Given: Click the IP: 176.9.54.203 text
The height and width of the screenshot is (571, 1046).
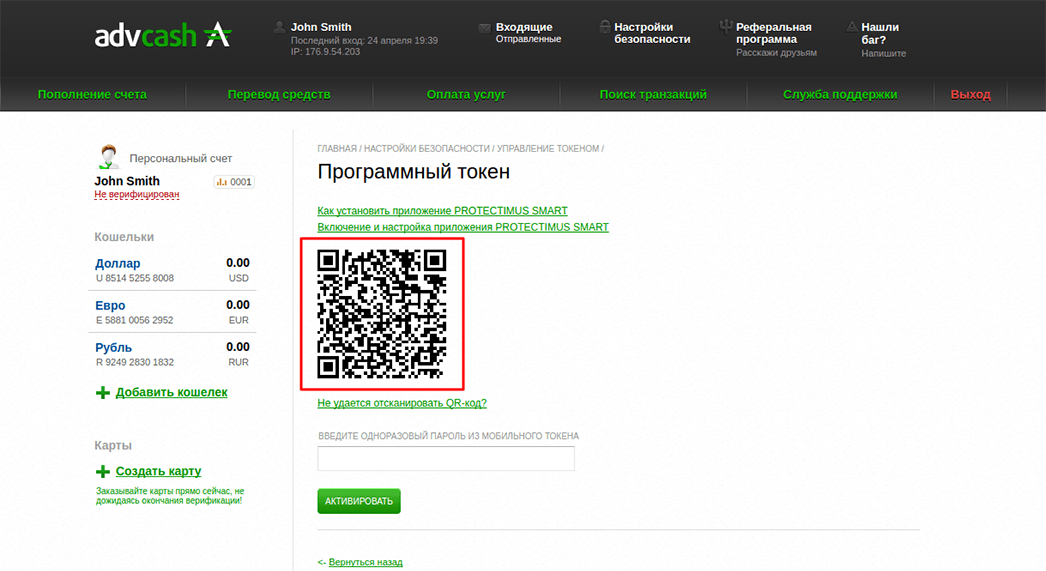Looking at the screenshot, I should pyautogui.click(x=325, y=51).
